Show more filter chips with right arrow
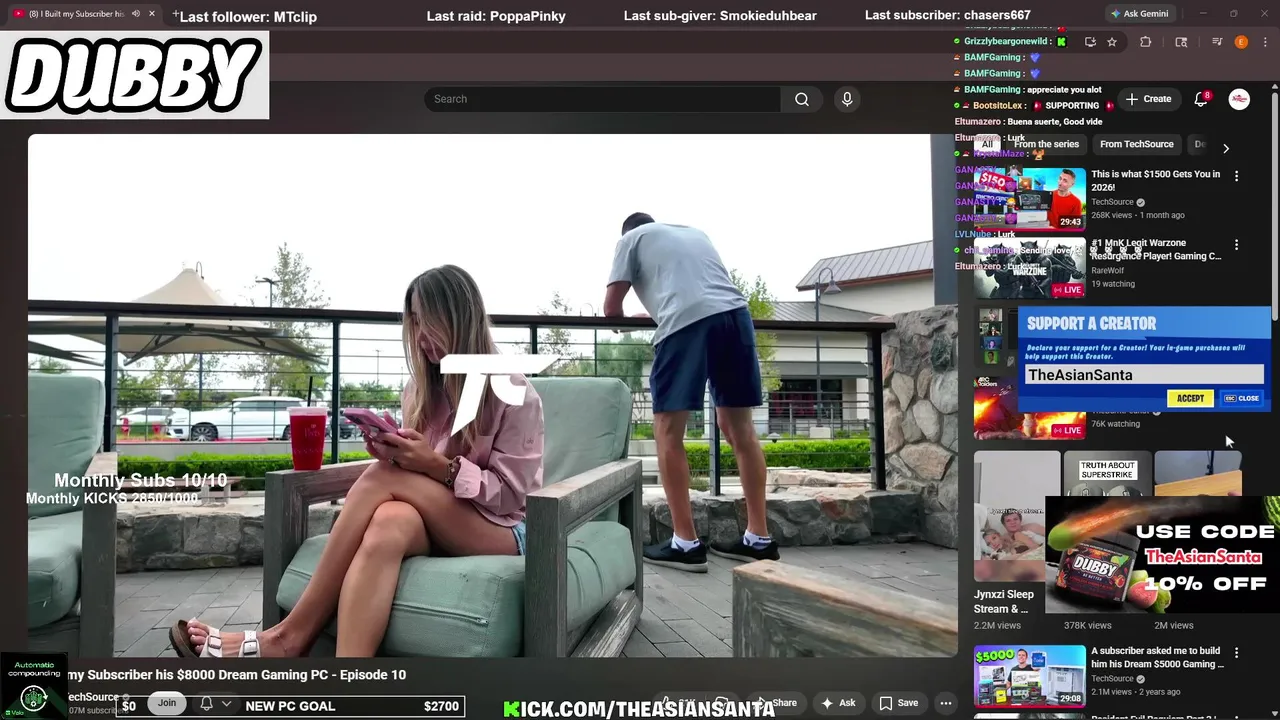Screen dimensions: 1280x720 (x=1226, y=148)
